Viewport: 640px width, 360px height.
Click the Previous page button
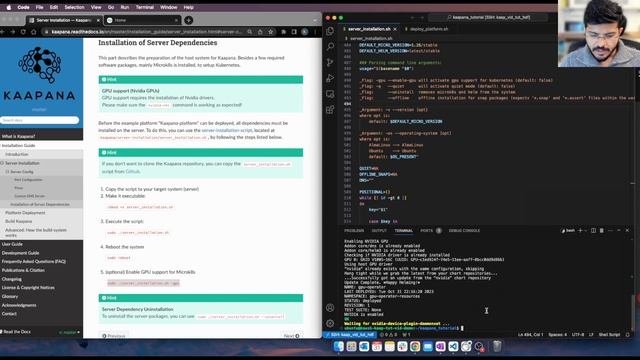coord(114,336)
